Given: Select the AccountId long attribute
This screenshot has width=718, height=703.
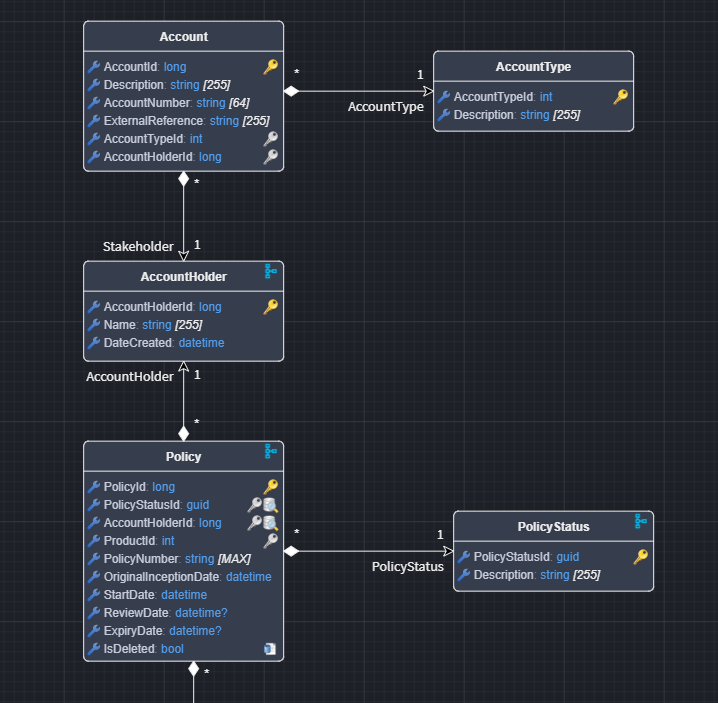Looking at the screenshot, I should [x=145, y=66].
